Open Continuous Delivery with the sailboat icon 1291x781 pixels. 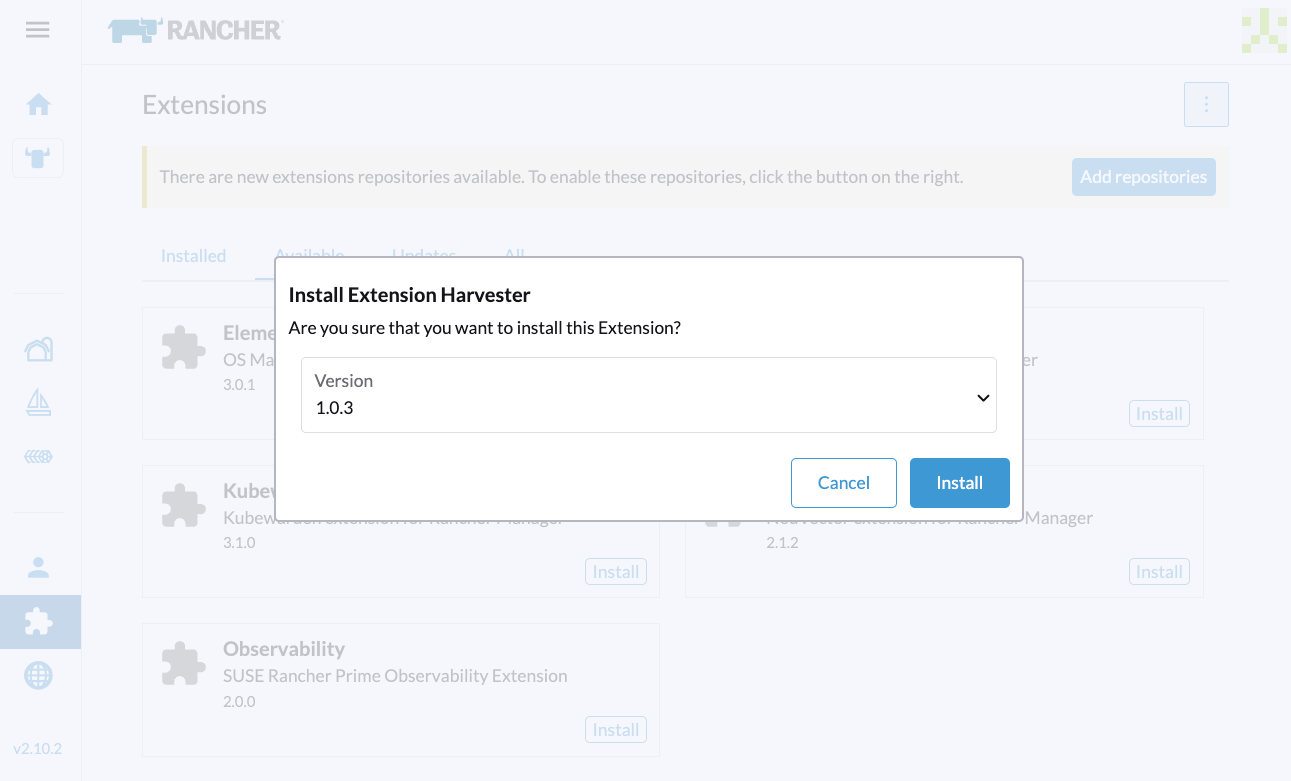[x=38, y=403]
